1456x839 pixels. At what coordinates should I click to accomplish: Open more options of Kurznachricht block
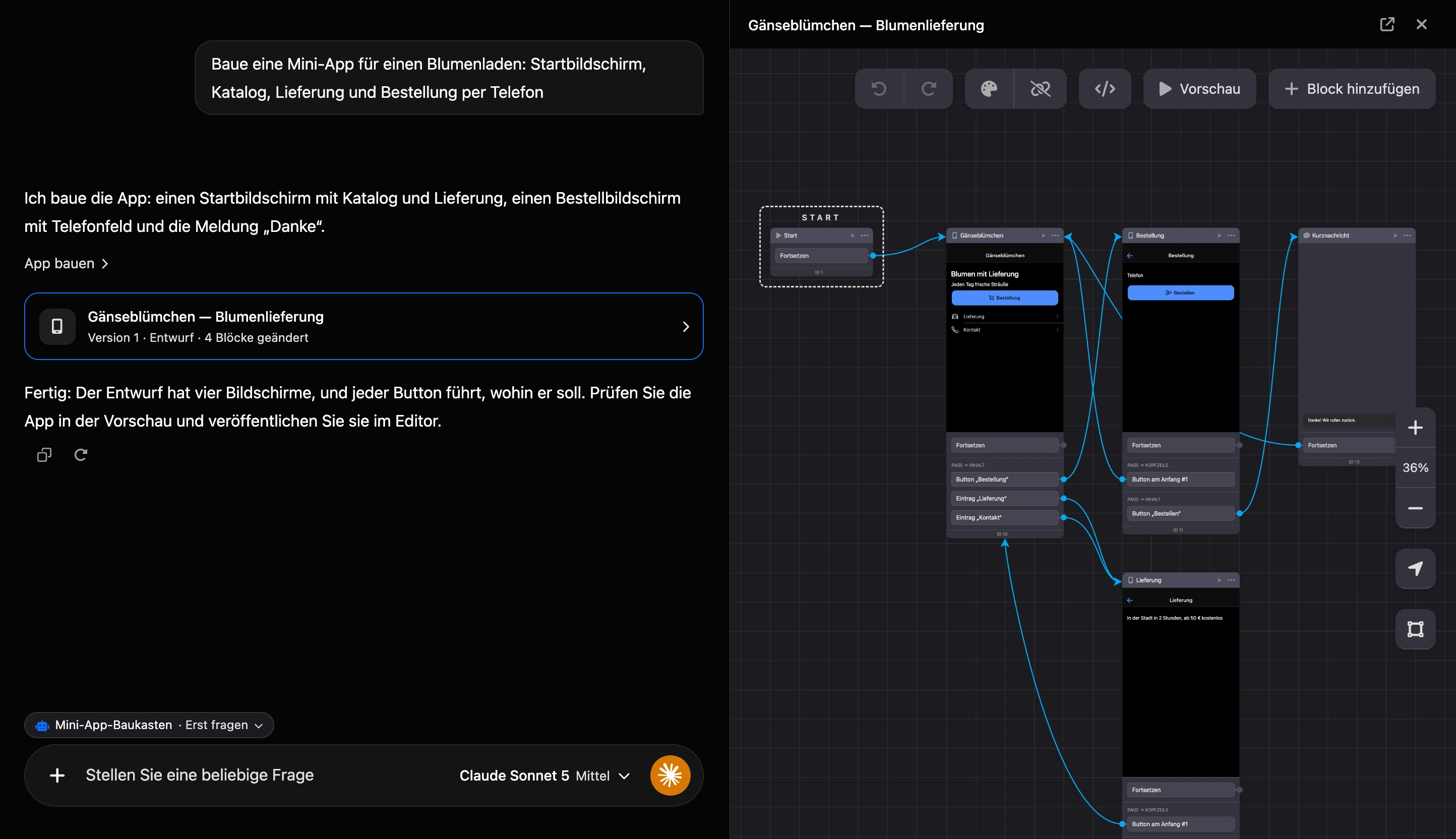(1407, 235)
